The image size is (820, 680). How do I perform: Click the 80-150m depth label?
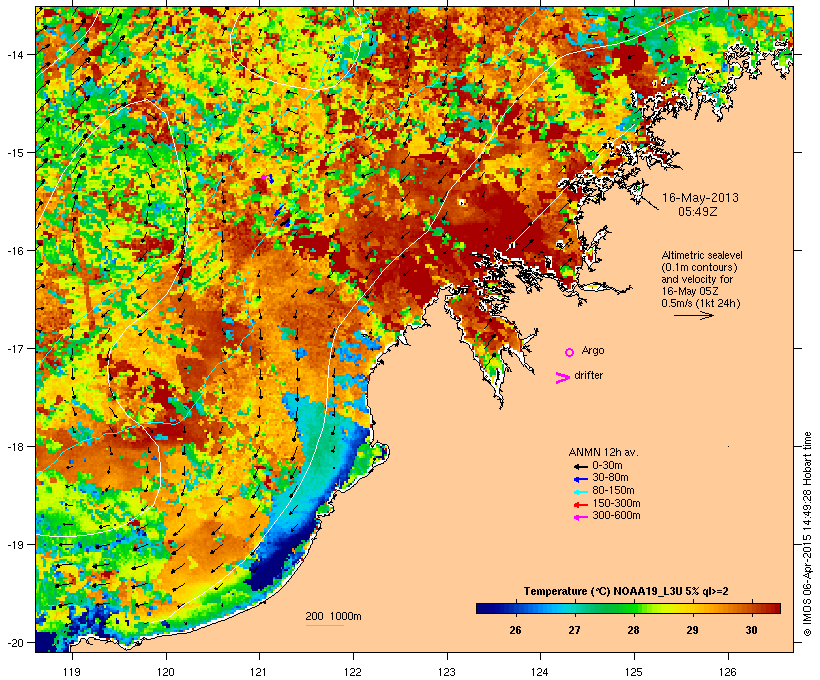pyautogui.click(x=613, y=491)
